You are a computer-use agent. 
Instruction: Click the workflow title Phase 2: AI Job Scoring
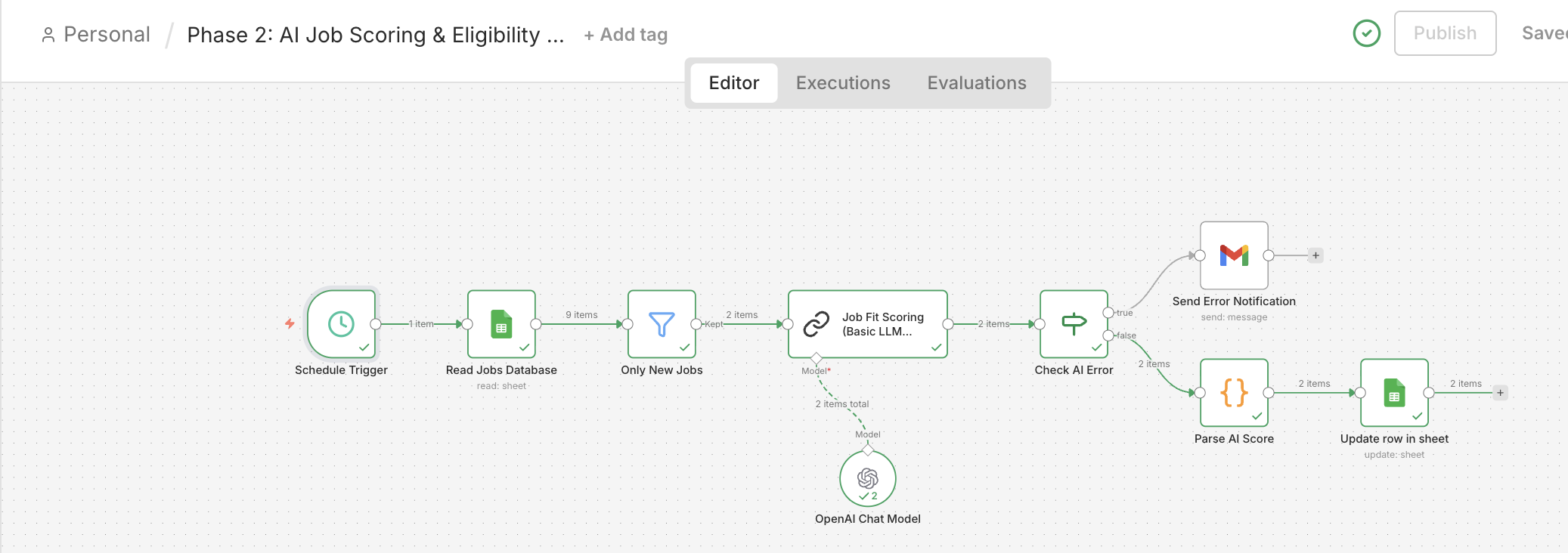coord(375,35)
